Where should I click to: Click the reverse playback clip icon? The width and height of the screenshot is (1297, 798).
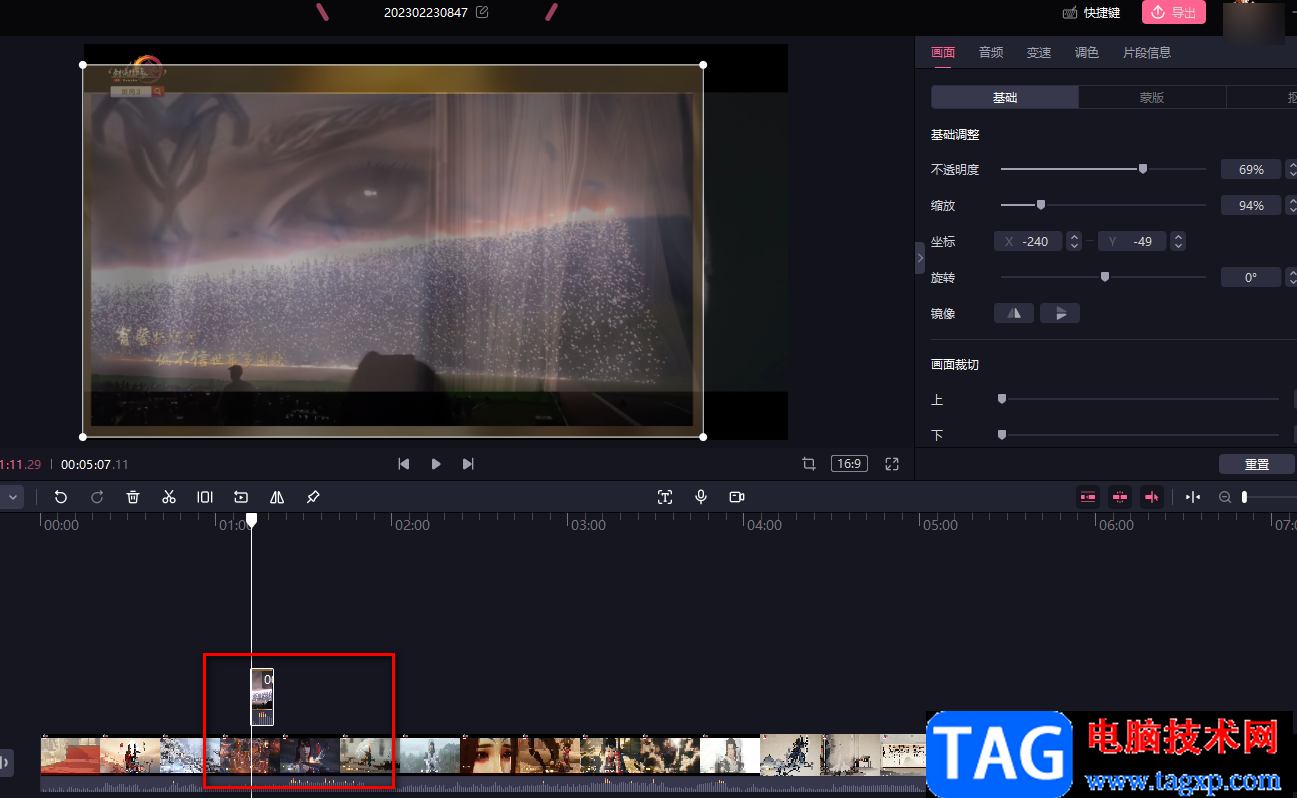coord(241,497)
